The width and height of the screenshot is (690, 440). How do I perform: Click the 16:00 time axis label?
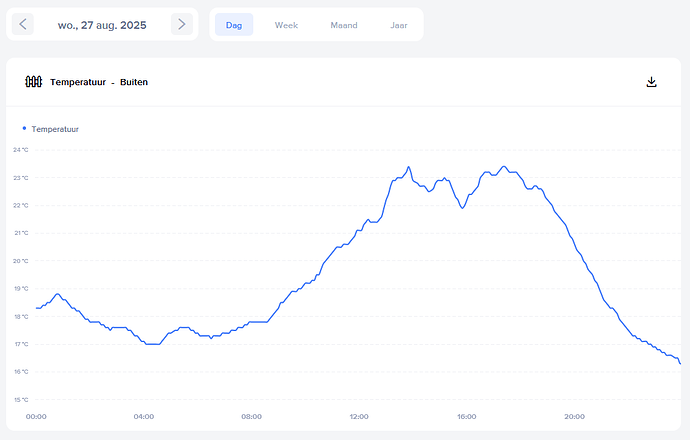tap(467, 416)
